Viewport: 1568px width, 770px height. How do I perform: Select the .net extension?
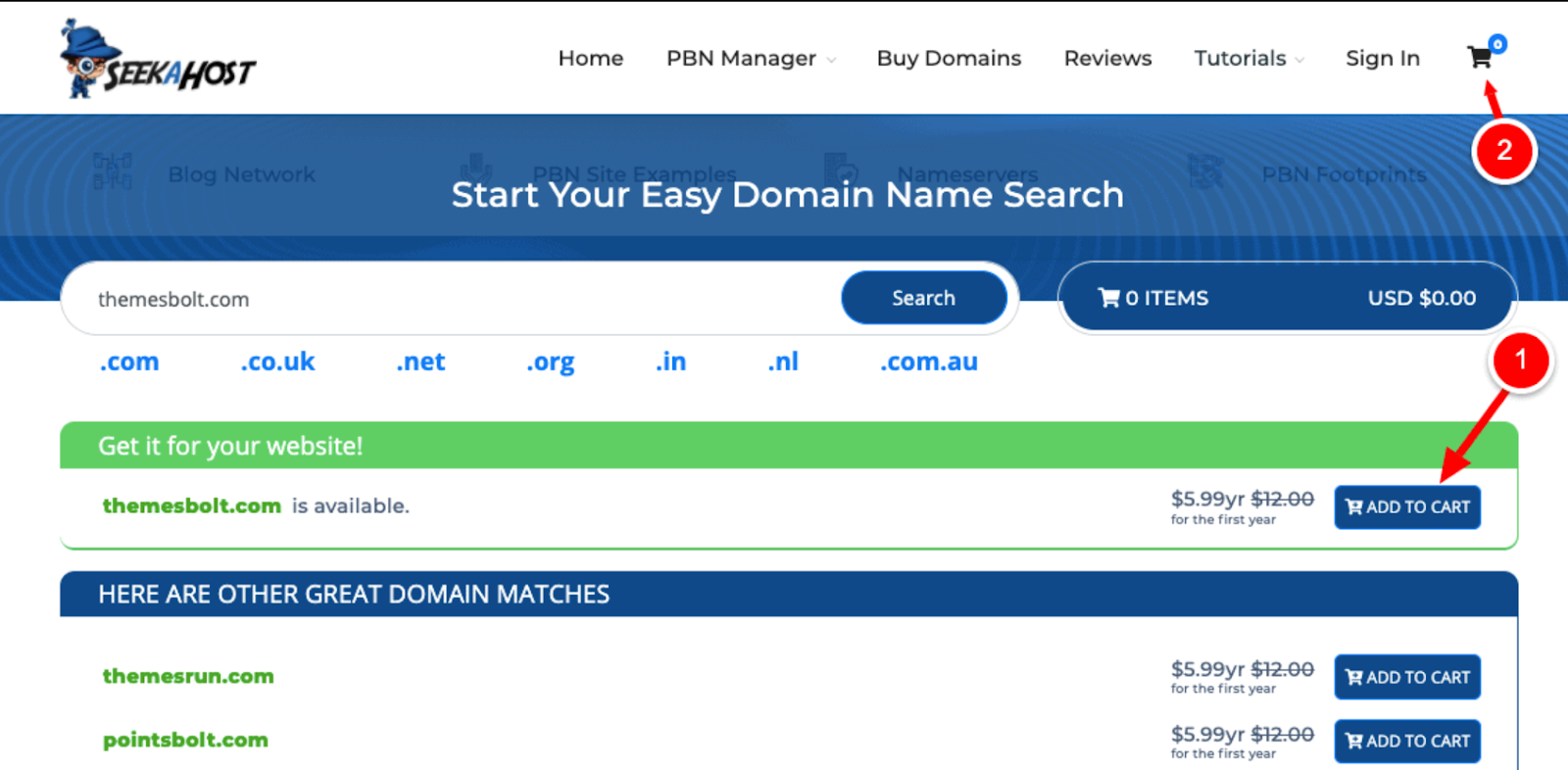click(x=420, y=361)
